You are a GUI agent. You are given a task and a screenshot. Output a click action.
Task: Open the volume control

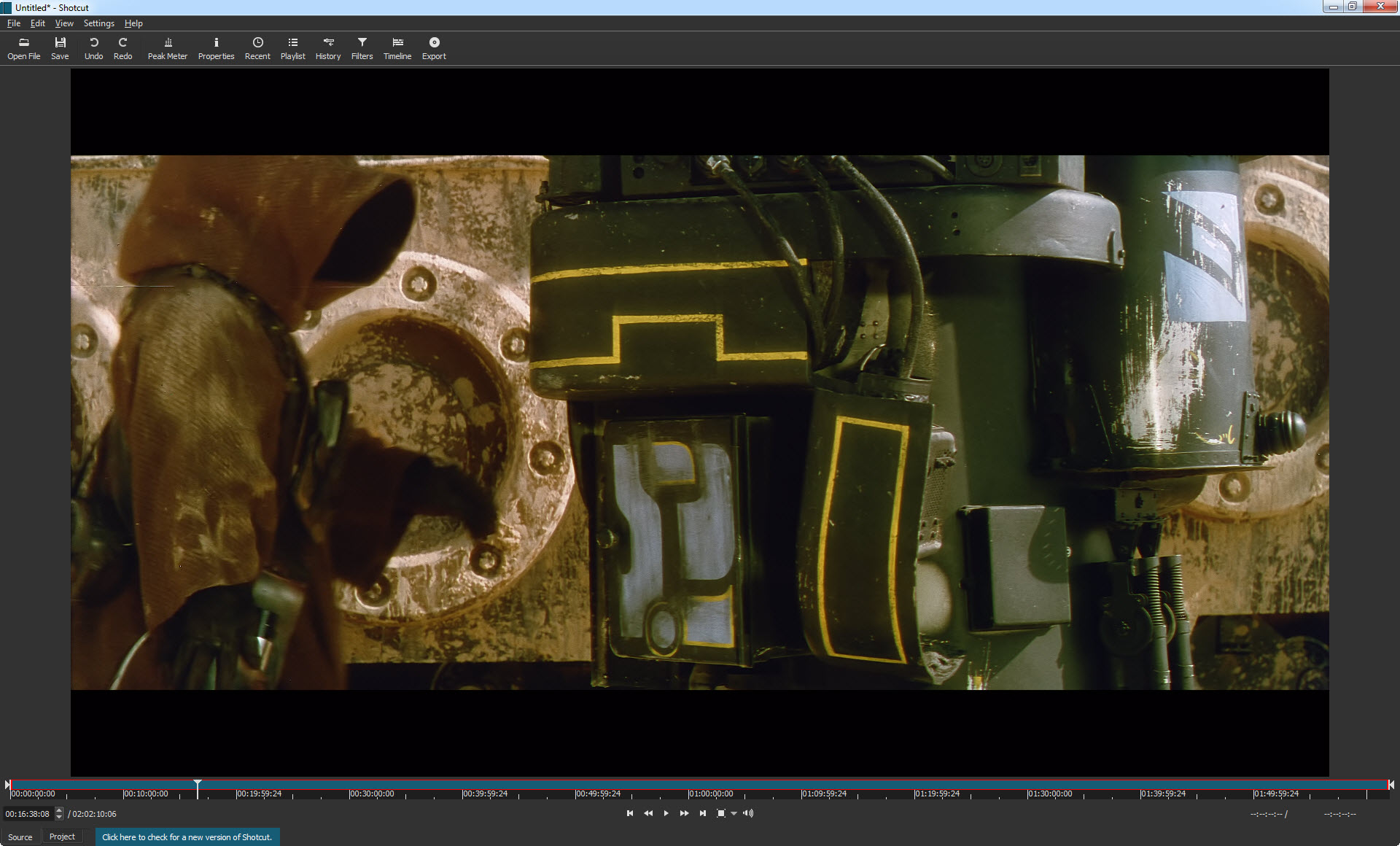click(748, 813)
